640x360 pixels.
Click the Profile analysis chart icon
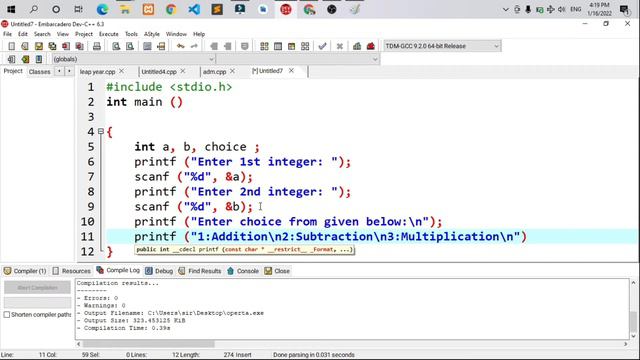pyautogui.click(x=357, y=46)
